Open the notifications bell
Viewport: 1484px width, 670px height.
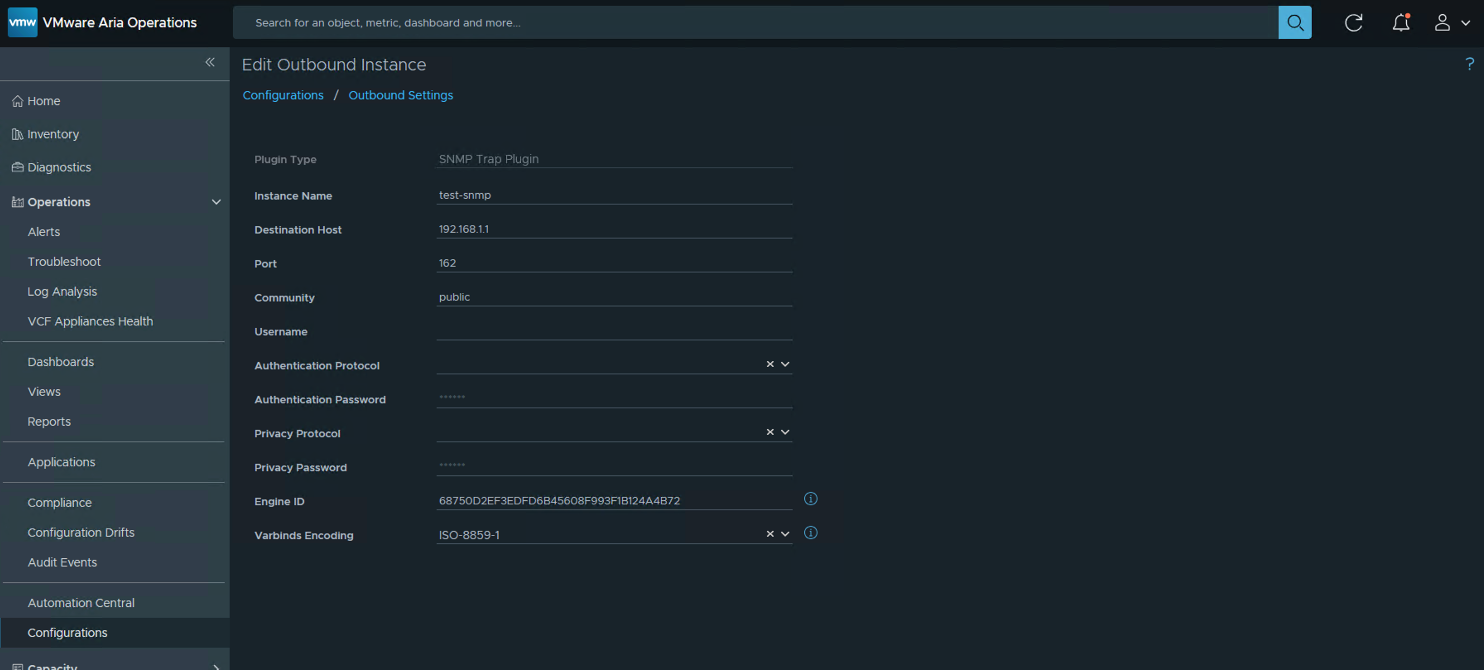click(x=1401, y=22)
